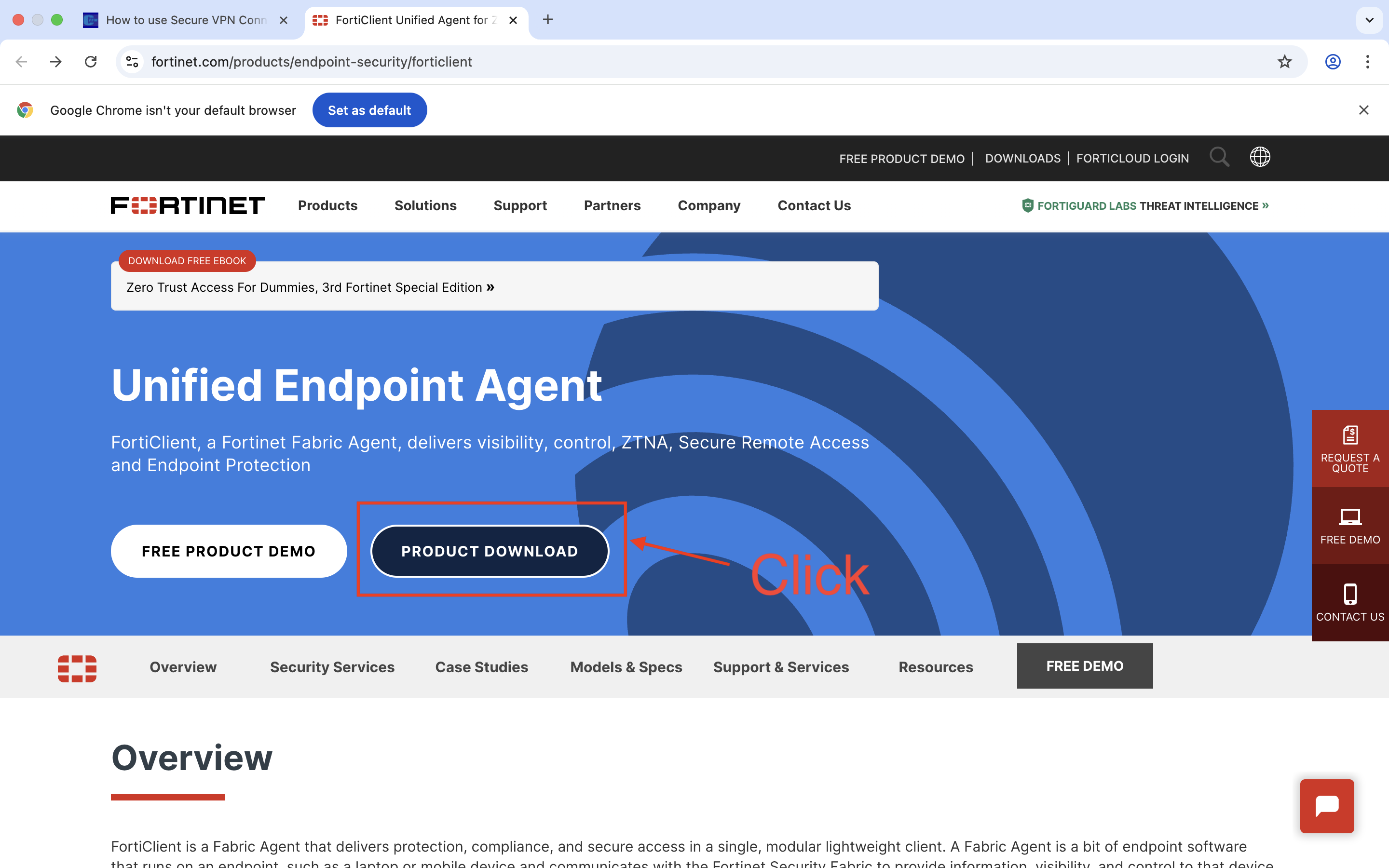Open site information icon in address bar
Viewport: 1389px width, 868px height.
132,61
